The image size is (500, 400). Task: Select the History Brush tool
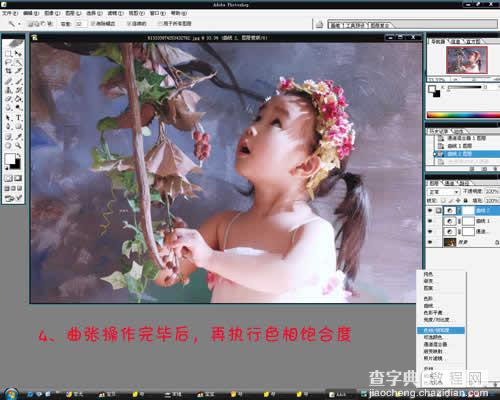18,90
